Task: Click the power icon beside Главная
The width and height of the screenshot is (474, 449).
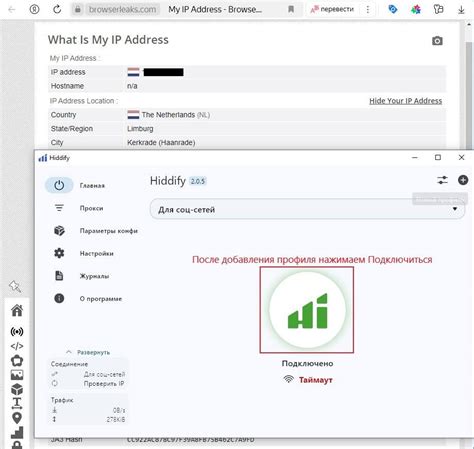Action: coord(59,185)
